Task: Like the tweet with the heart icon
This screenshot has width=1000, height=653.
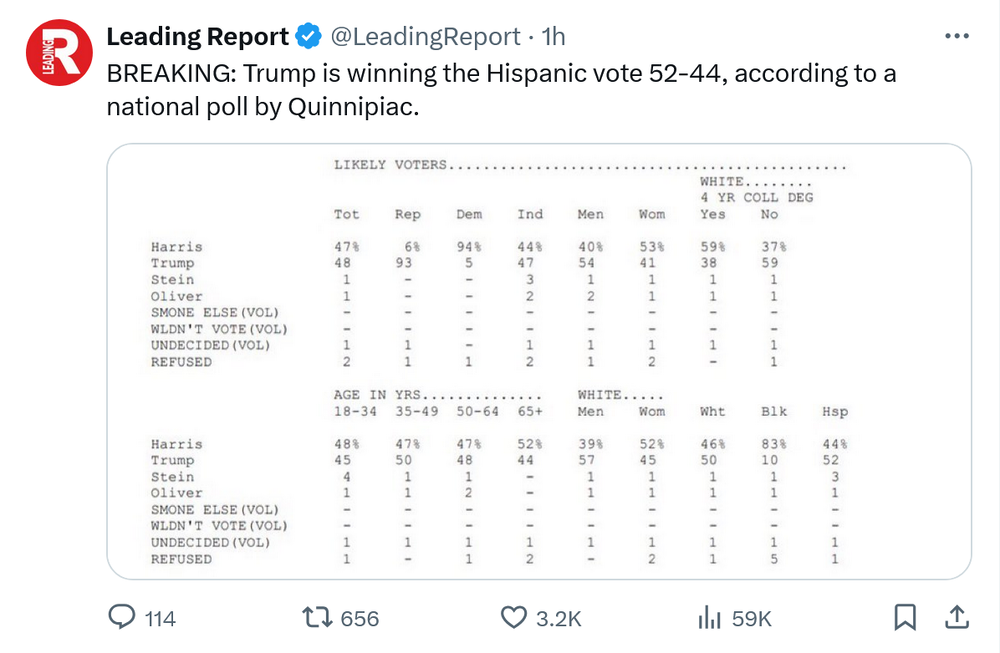Action: (x=513, y=618)
